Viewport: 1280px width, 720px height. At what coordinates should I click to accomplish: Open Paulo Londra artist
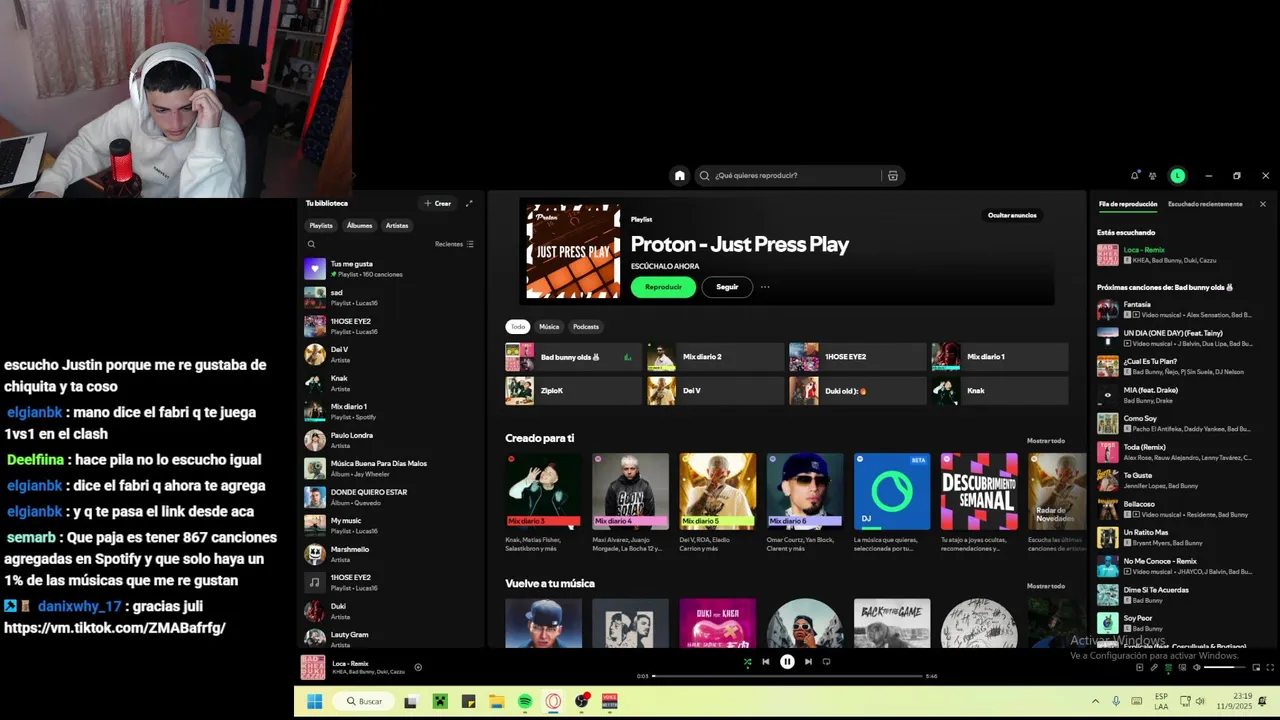388,440
